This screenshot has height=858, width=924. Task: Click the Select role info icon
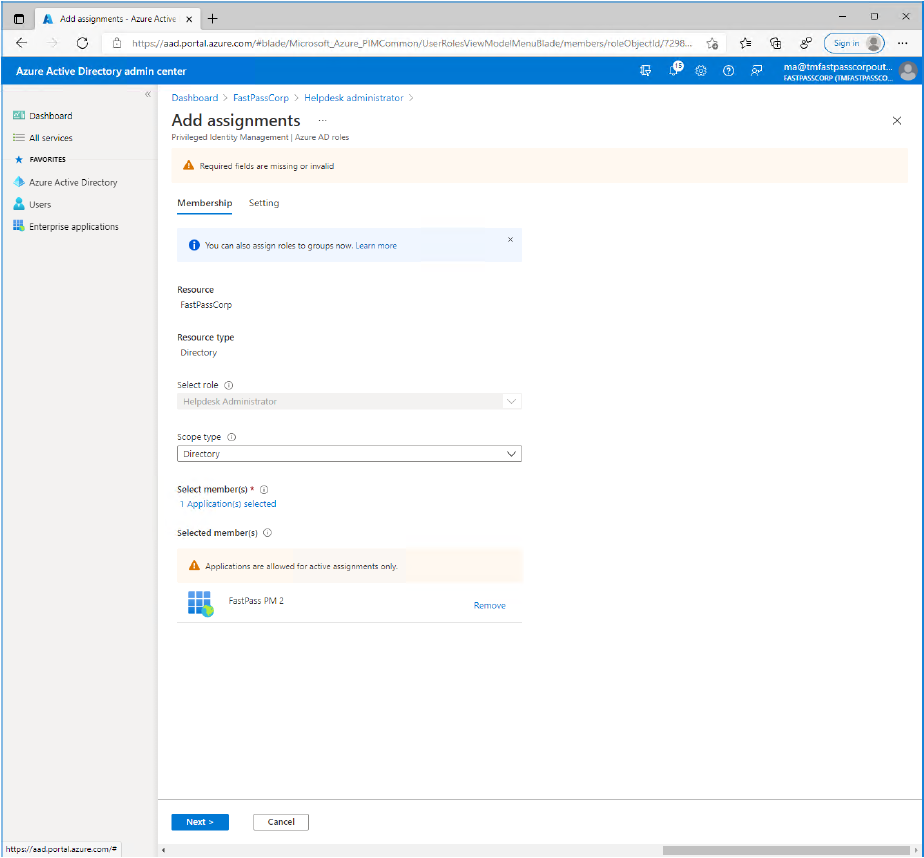click(229, 385)
